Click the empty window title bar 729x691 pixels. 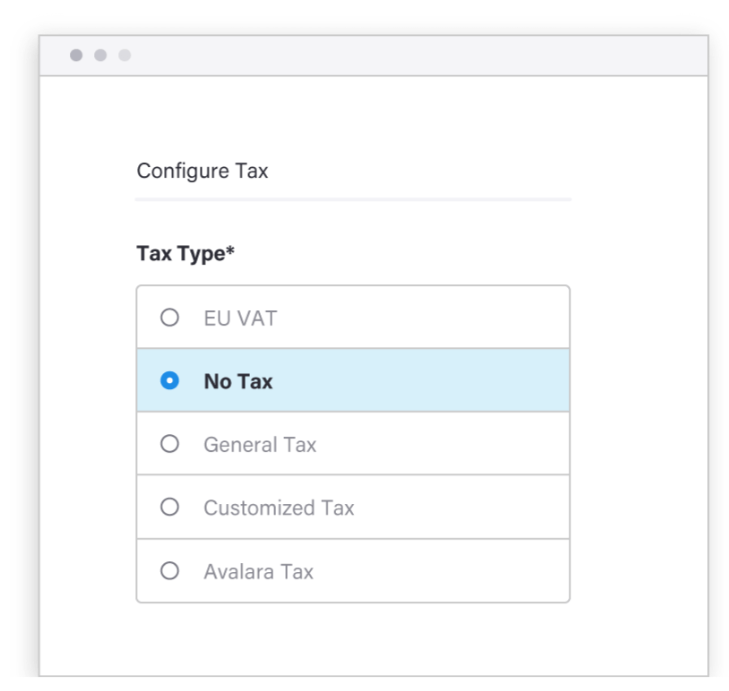[400, 55]
